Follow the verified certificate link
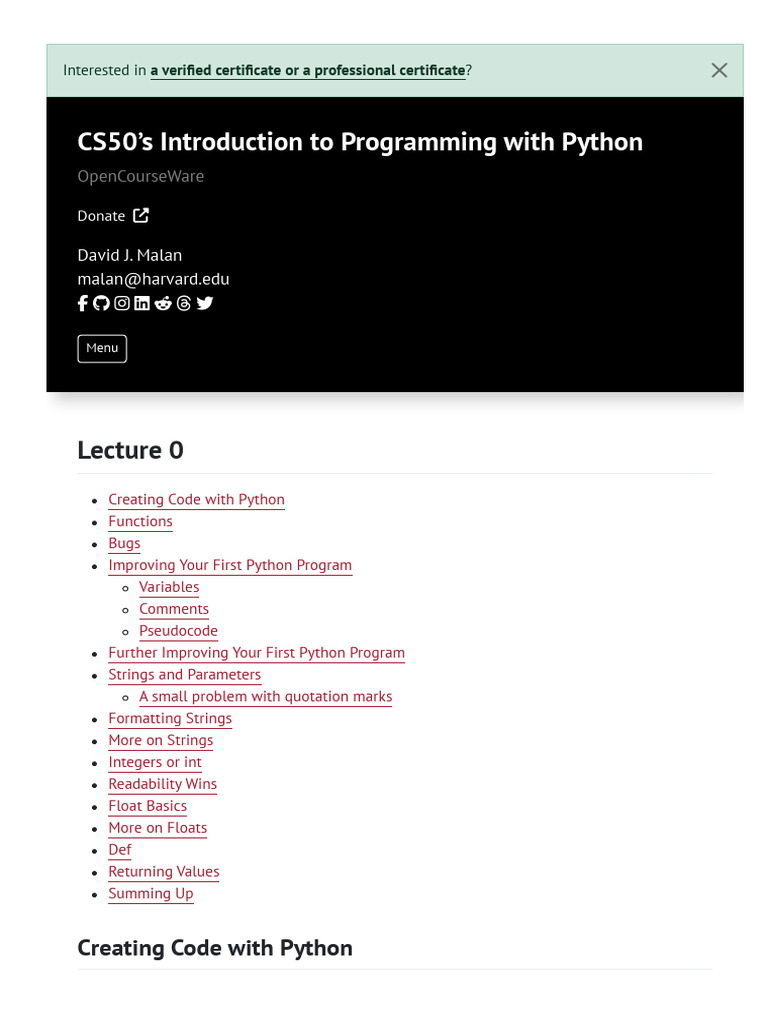This screenshot has width=768, height=1024. 308,71
